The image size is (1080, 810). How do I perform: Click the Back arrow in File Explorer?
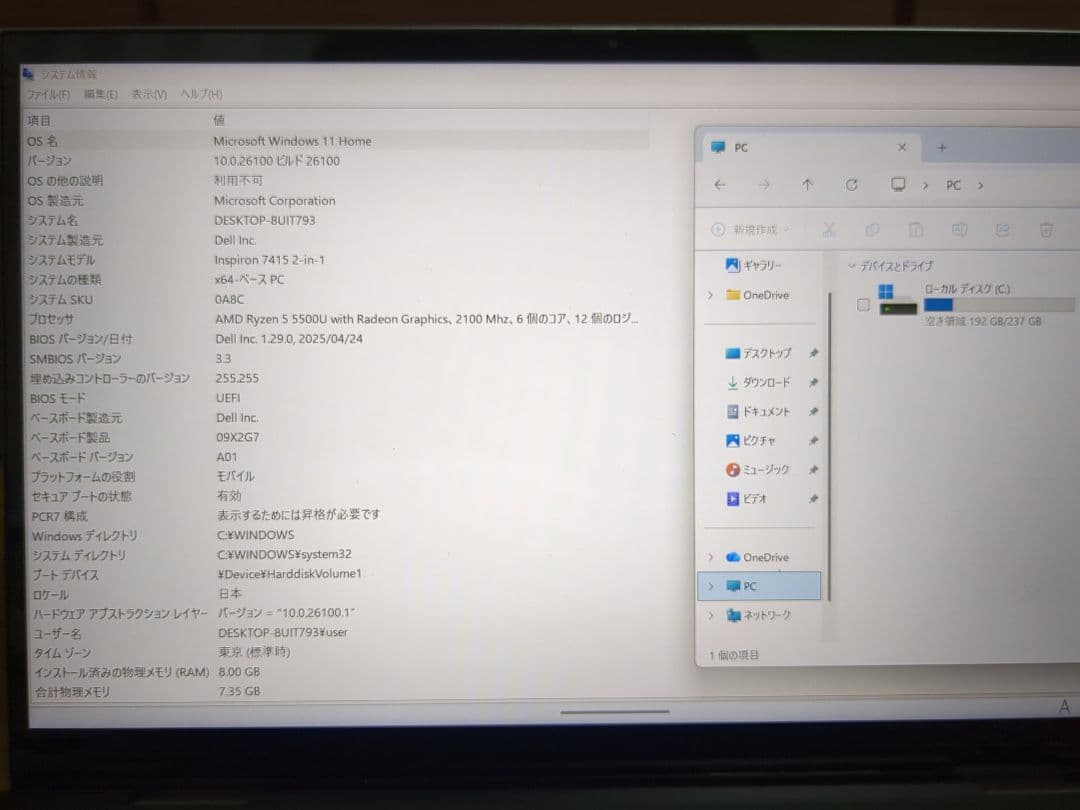pyautogui.click(x=720, y=185)
